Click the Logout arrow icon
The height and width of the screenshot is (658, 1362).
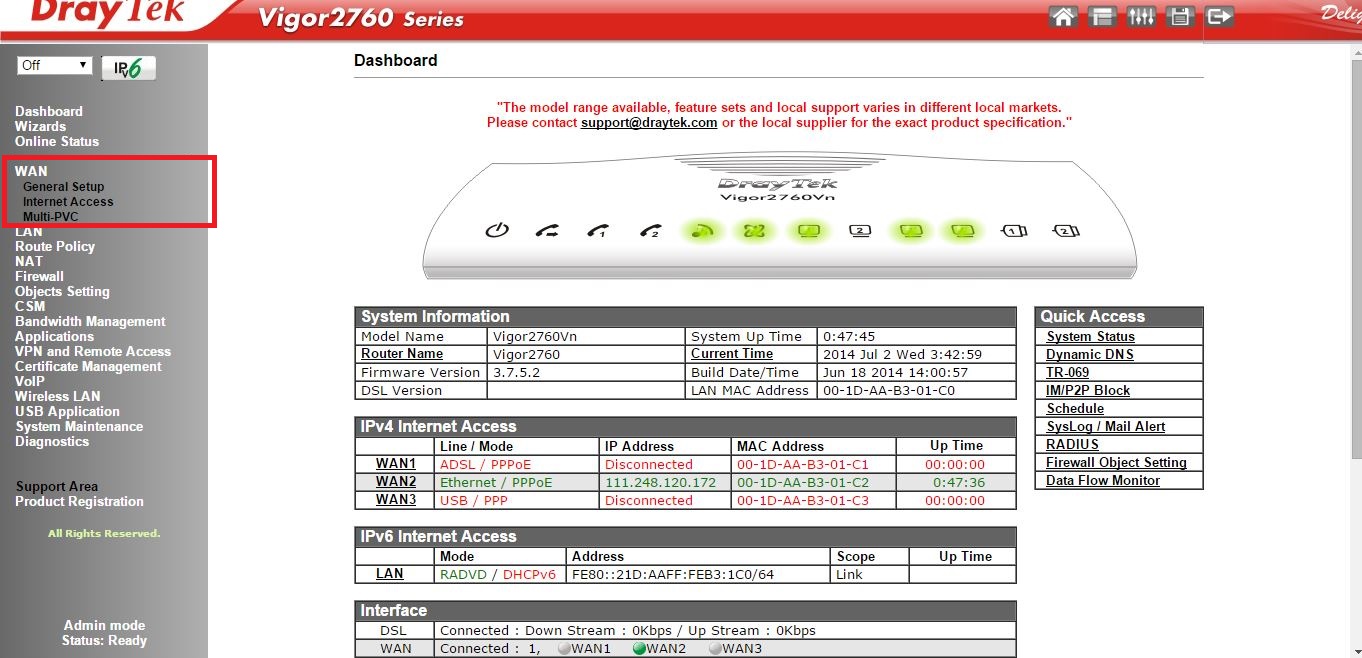[1218, 17]
